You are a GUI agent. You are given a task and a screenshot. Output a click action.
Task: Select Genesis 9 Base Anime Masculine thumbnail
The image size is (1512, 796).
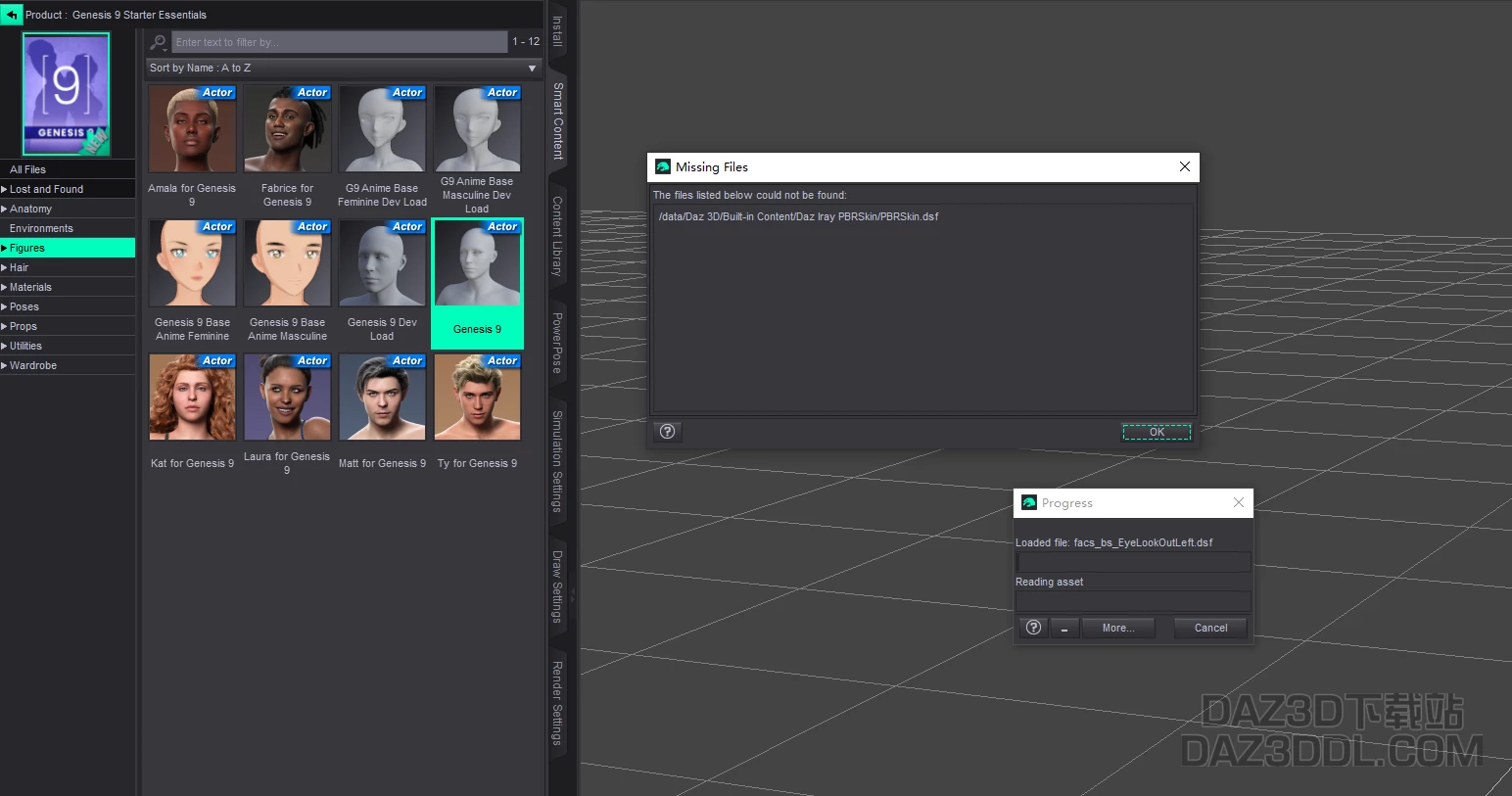287,263
